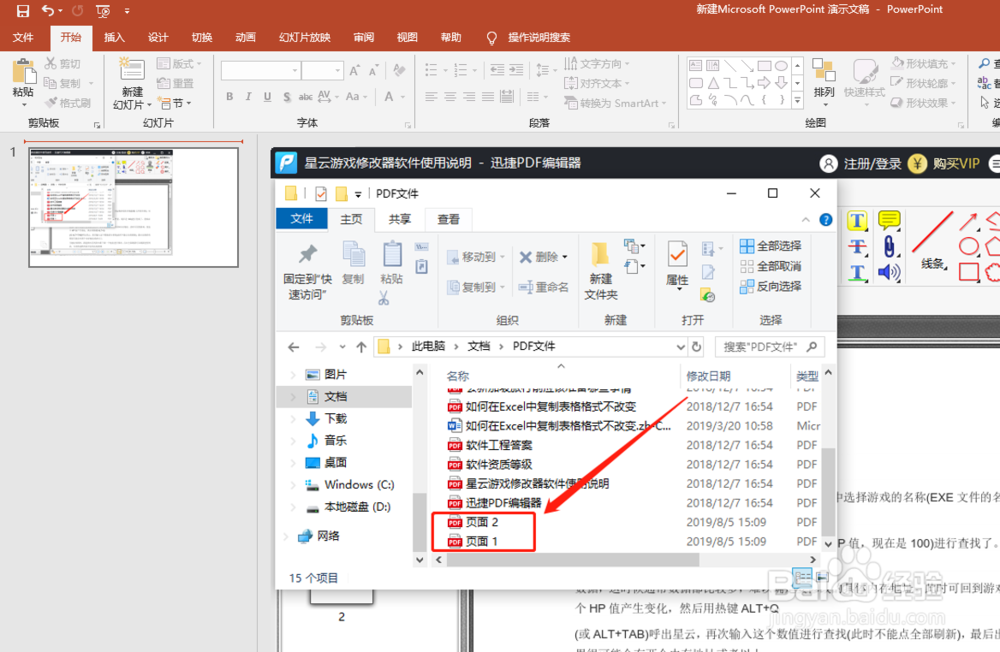Save the presentation using the floppy icon
Viewport: 1000px width, 652px height.
coord(22,10)
